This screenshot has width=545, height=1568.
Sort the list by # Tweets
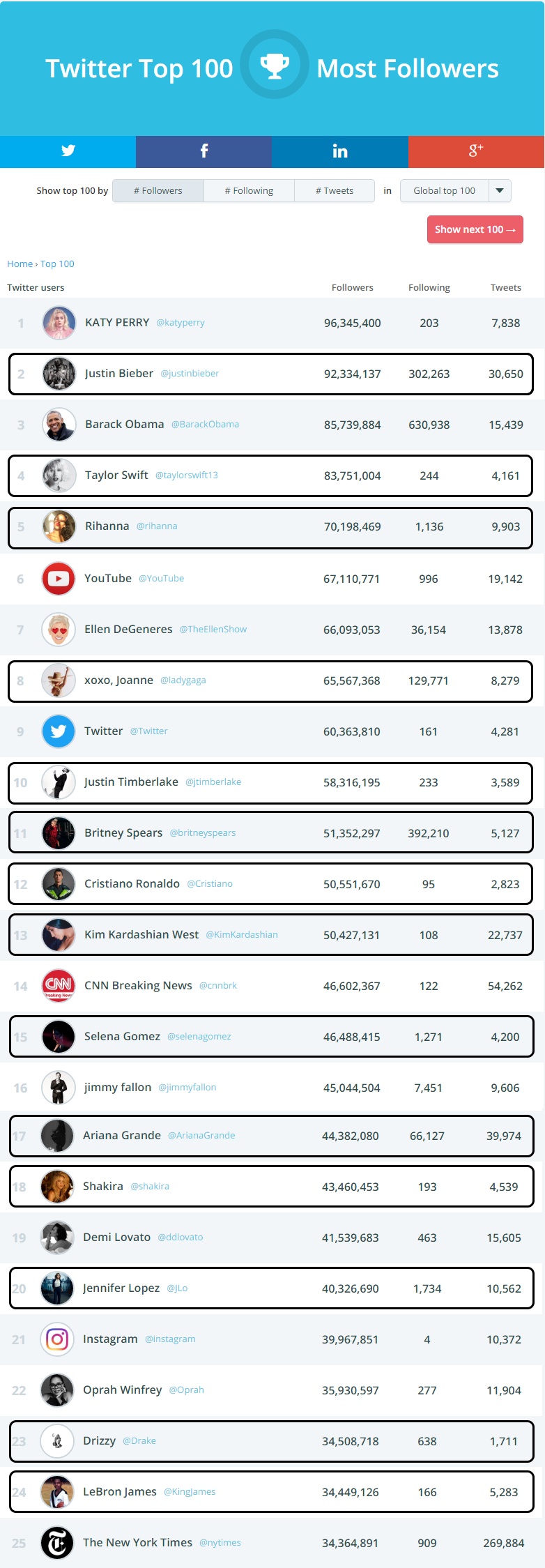tap(335, 191)
